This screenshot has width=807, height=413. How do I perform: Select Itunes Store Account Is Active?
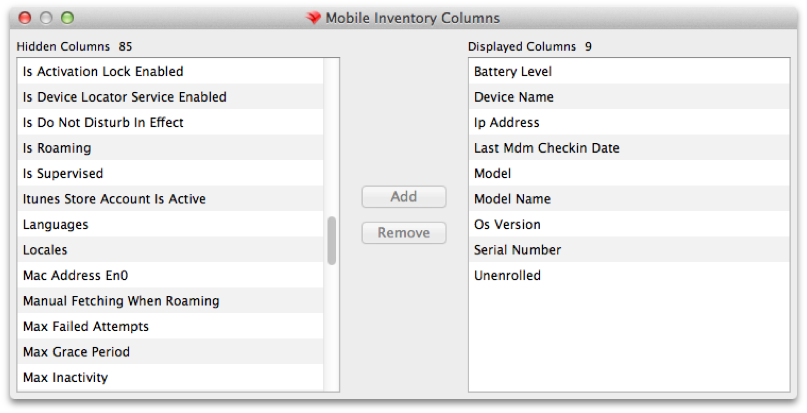click(170, 199)
